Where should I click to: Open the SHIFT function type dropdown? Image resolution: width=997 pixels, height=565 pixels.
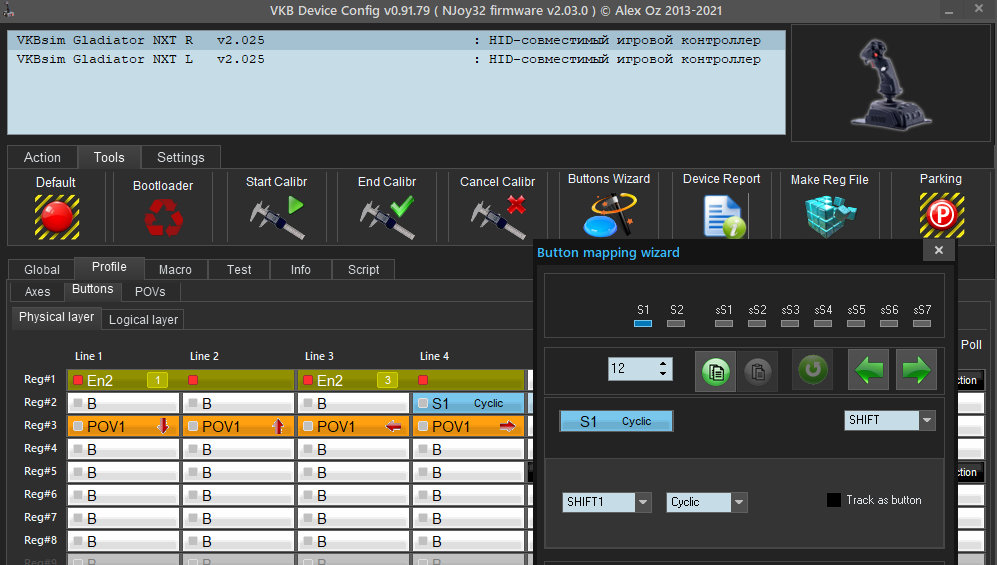click(927, 420)
